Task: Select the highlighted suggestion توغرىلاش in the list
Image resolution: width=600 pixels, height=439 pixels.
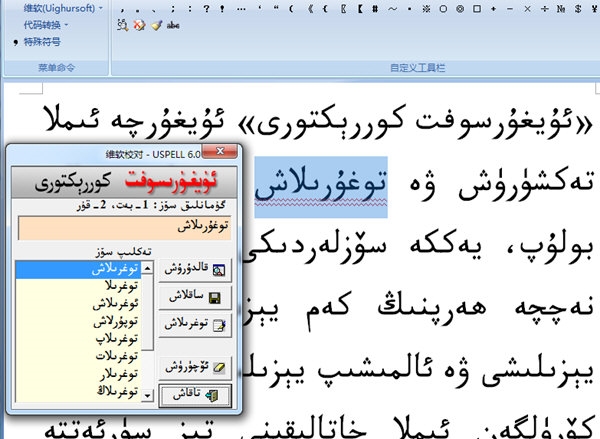Action: [78, 269]
